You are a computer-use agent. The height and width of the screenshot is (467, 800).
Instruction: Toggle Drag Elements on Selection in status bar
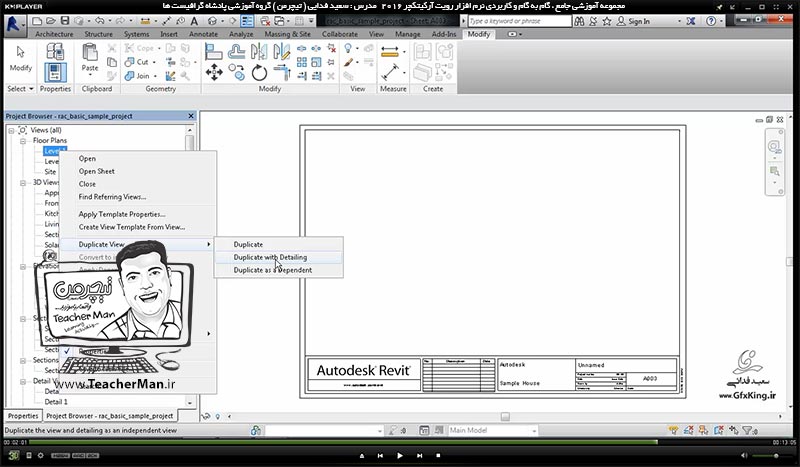pos(734,431)
